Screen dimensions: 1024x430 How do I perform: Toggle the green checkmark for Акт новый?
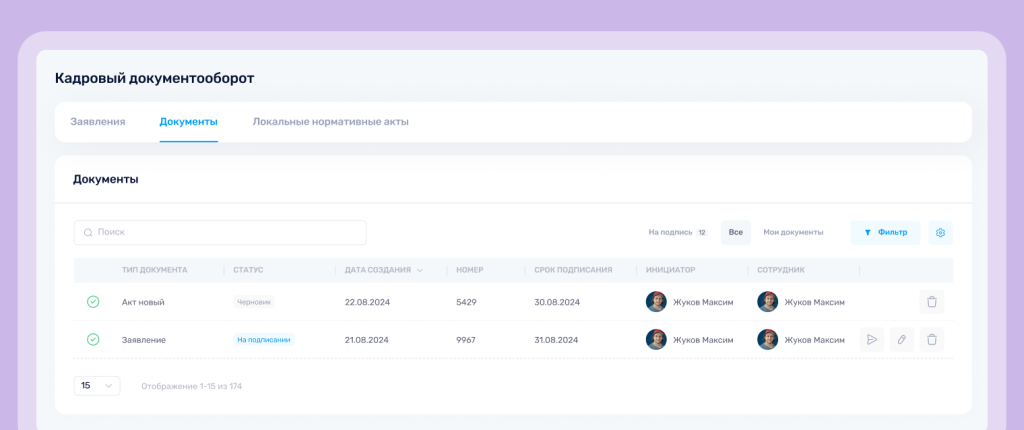tap(93, 302)
